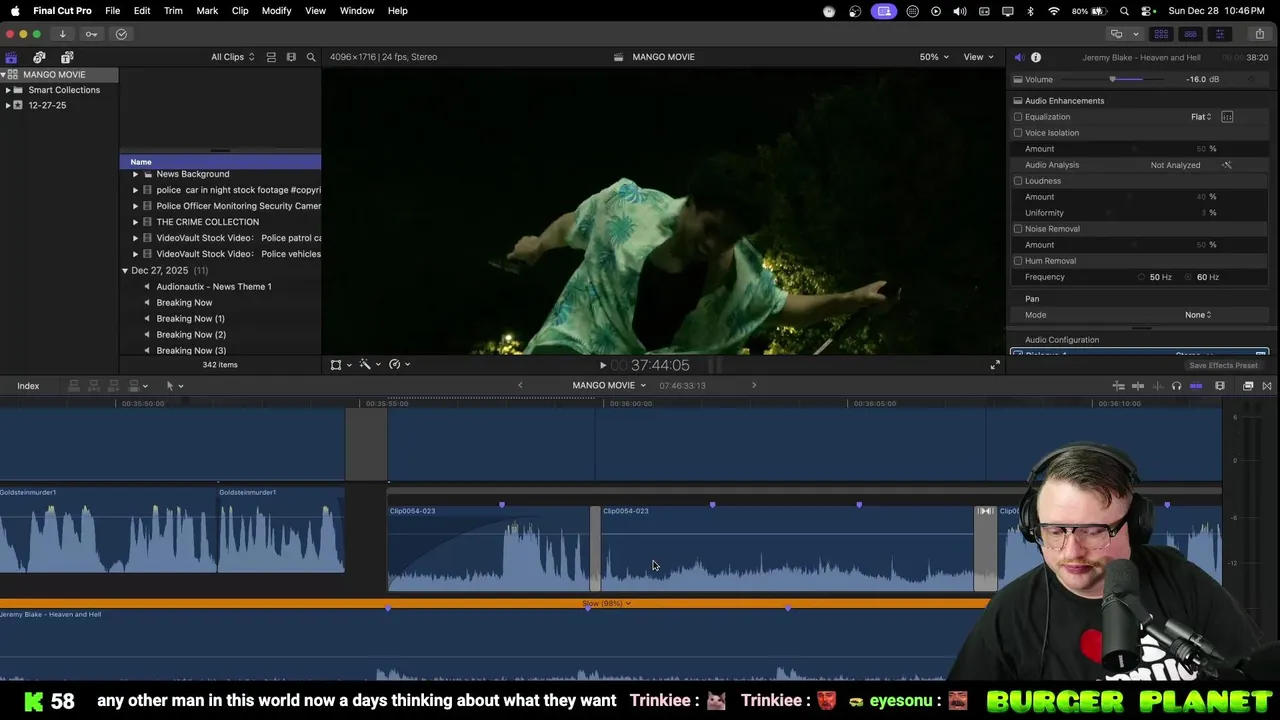The width and height of the screenshot is (1280, 720).
Task: Open the Select tool dropdown in timeline
Action: [174, 386]
